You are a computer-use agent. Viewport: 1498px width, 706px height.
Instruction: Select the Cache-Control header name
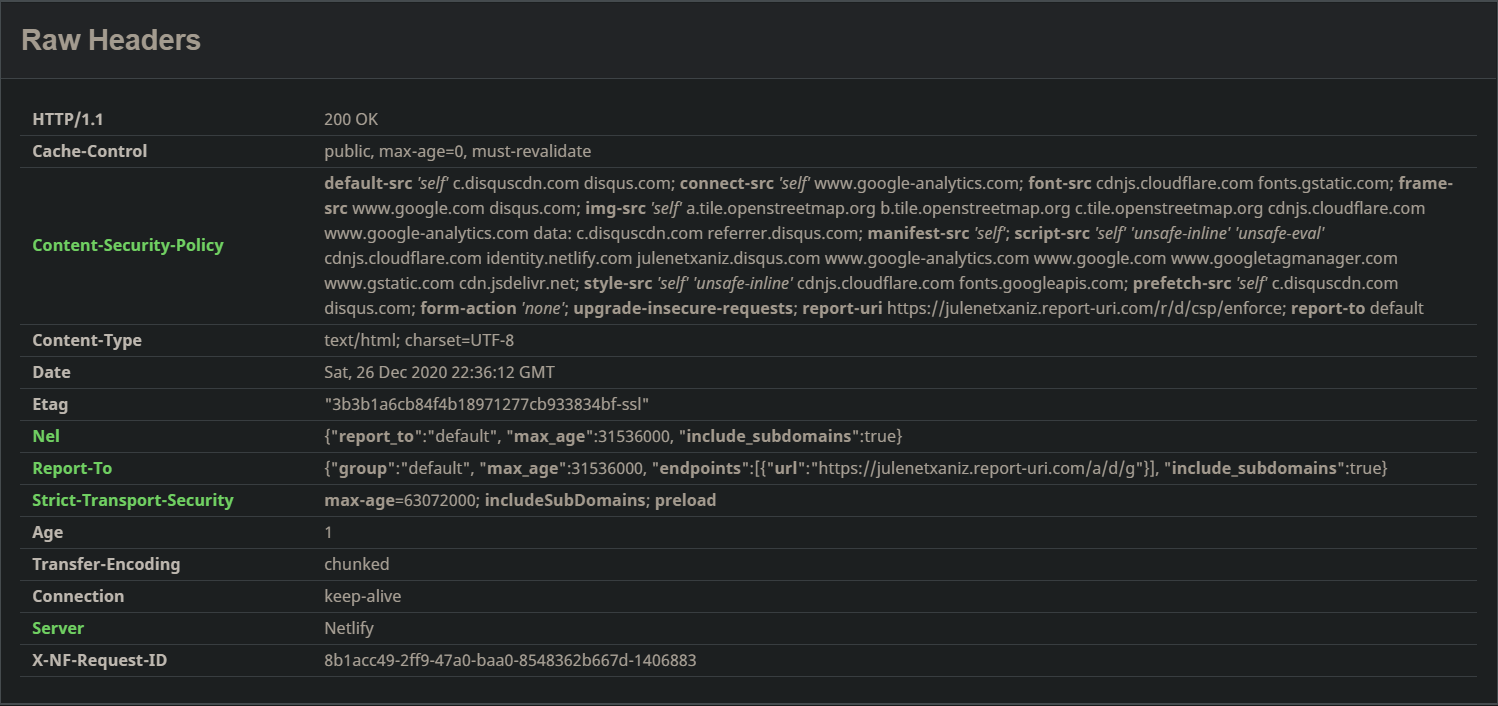[89, 151]
